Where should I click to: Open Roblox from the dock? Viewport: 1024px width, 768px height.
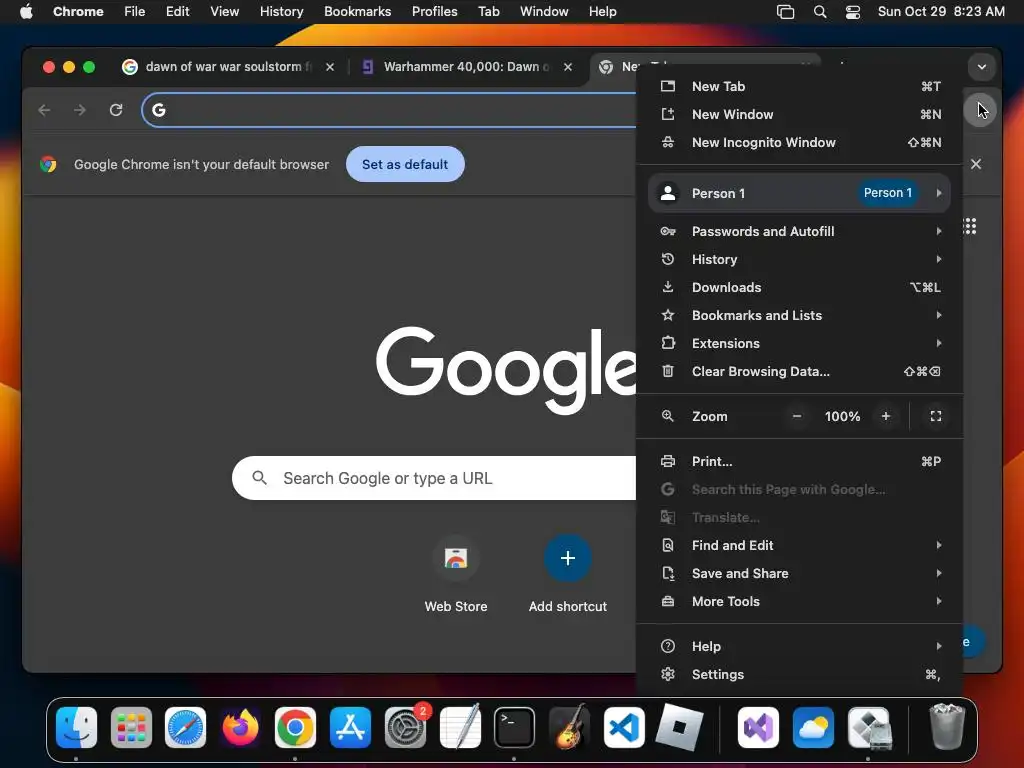[x=679, y=727]
